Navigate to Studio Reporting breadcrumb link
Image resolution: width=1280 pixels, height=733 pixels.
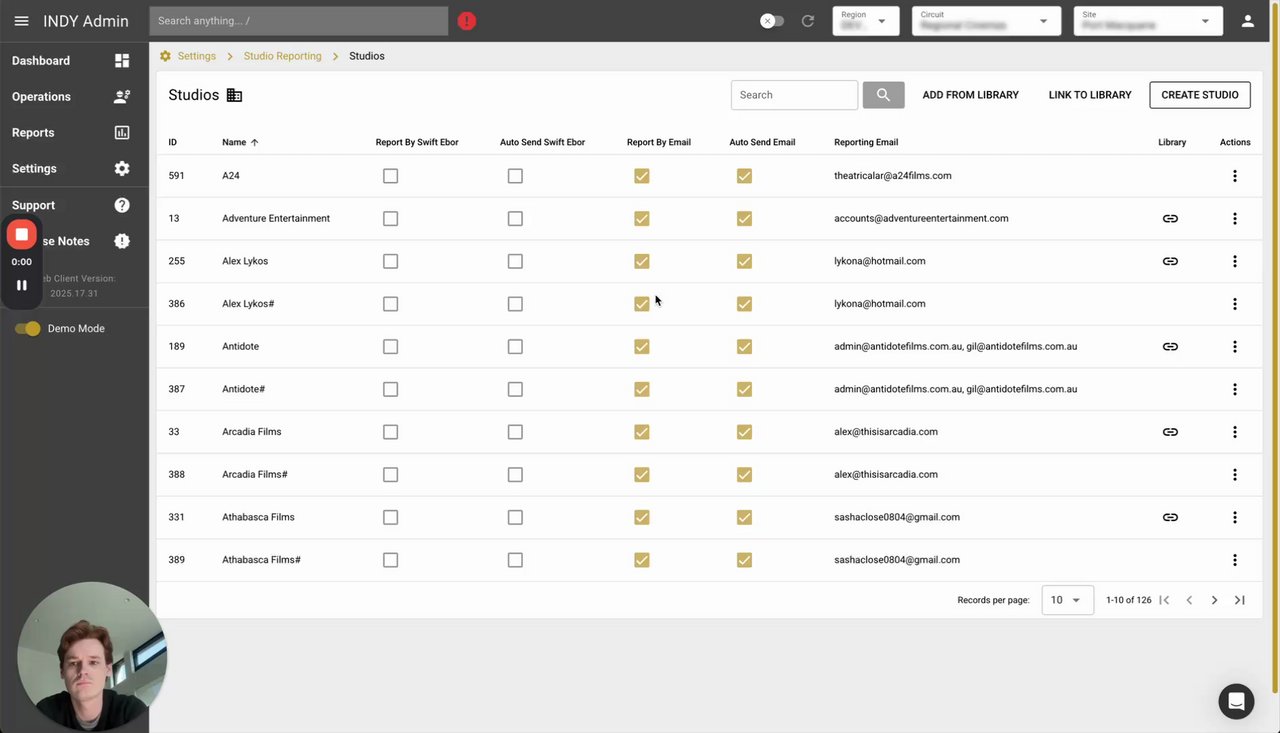pos(283,56)
